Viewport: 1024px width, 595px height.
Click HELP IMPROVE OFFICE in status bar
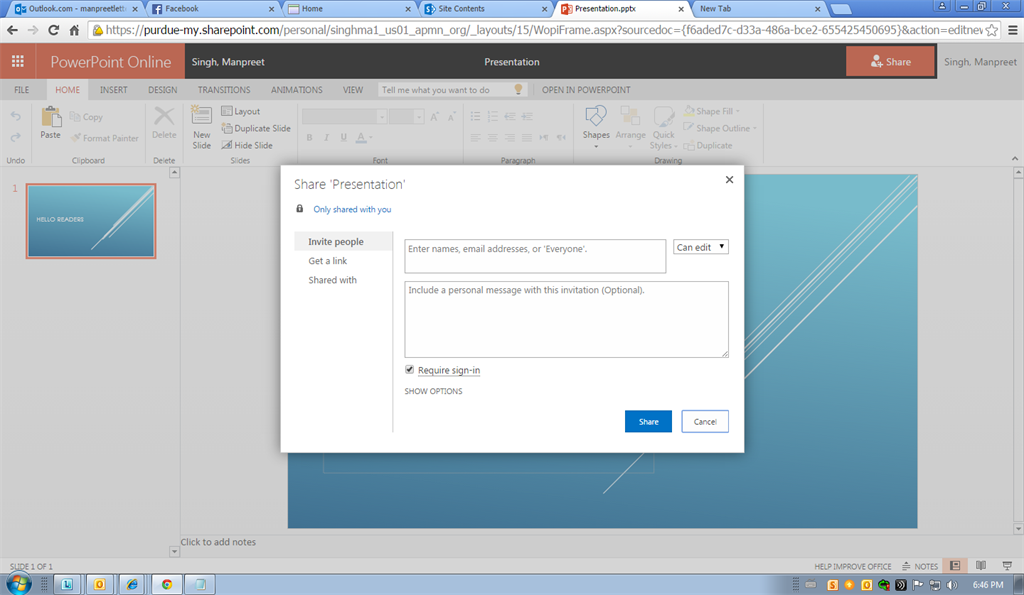[852, 566]
